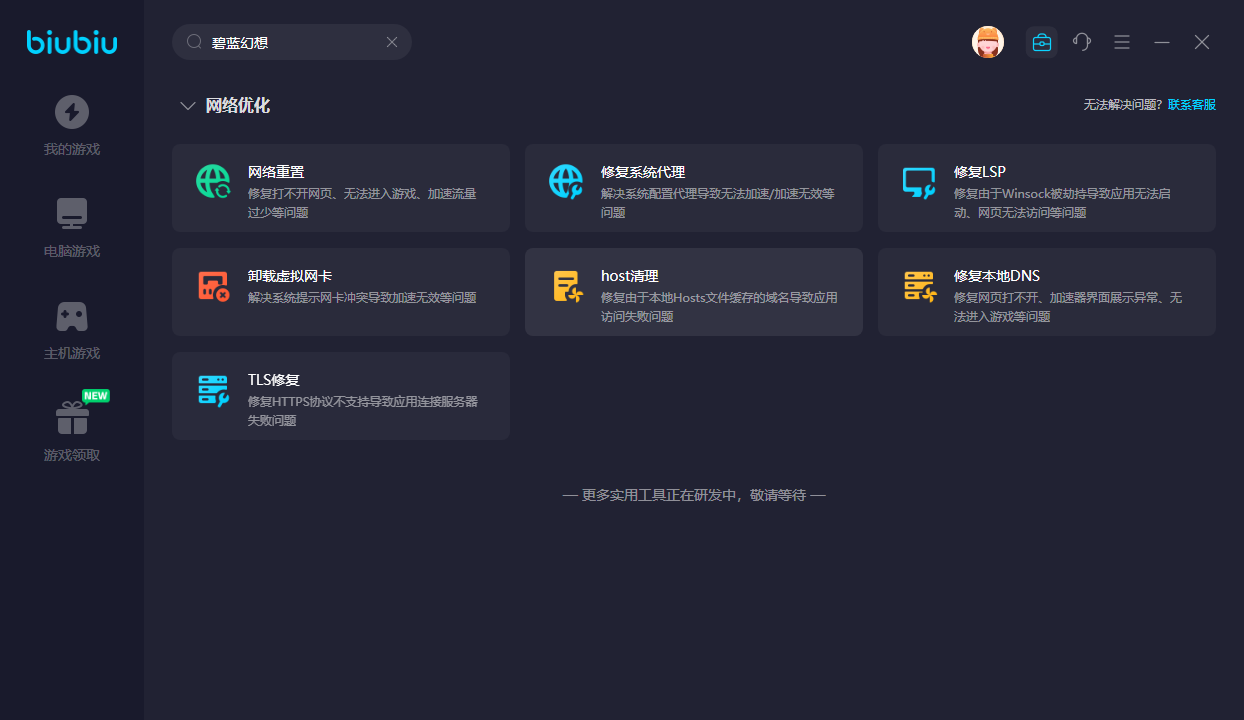Image resolution: width=1244 pixels, height=720 pixels.
Task: Click the 修复本地DNS server icon
Action: click(918, 286)
